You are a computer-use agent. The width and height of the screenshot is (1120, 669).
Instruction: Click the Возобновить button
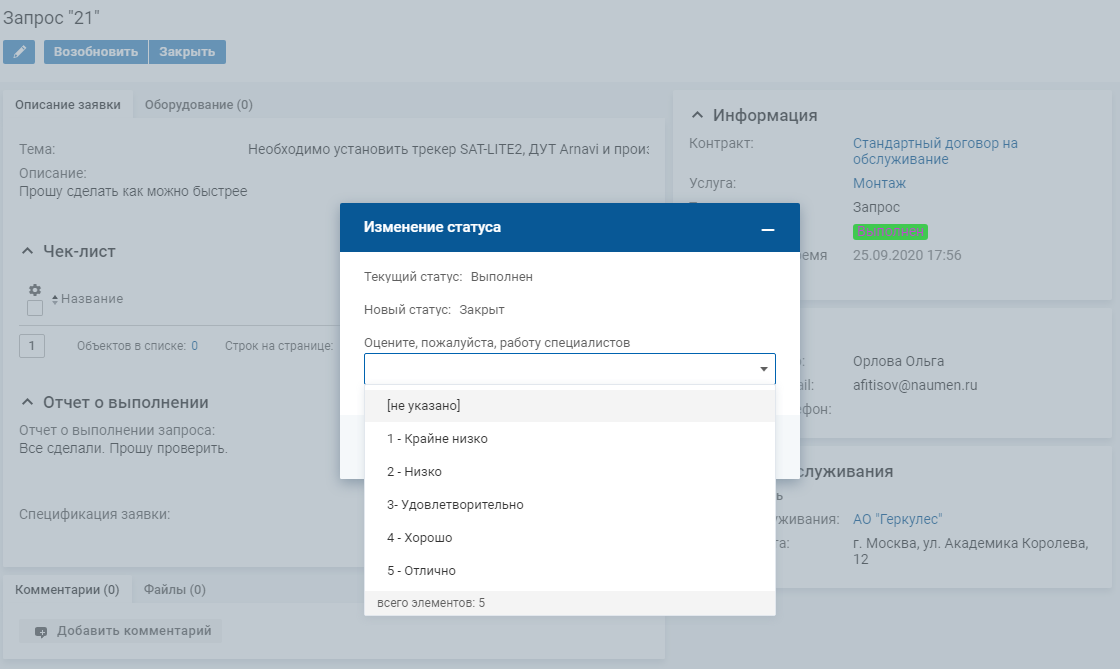(x=96, y=52)
